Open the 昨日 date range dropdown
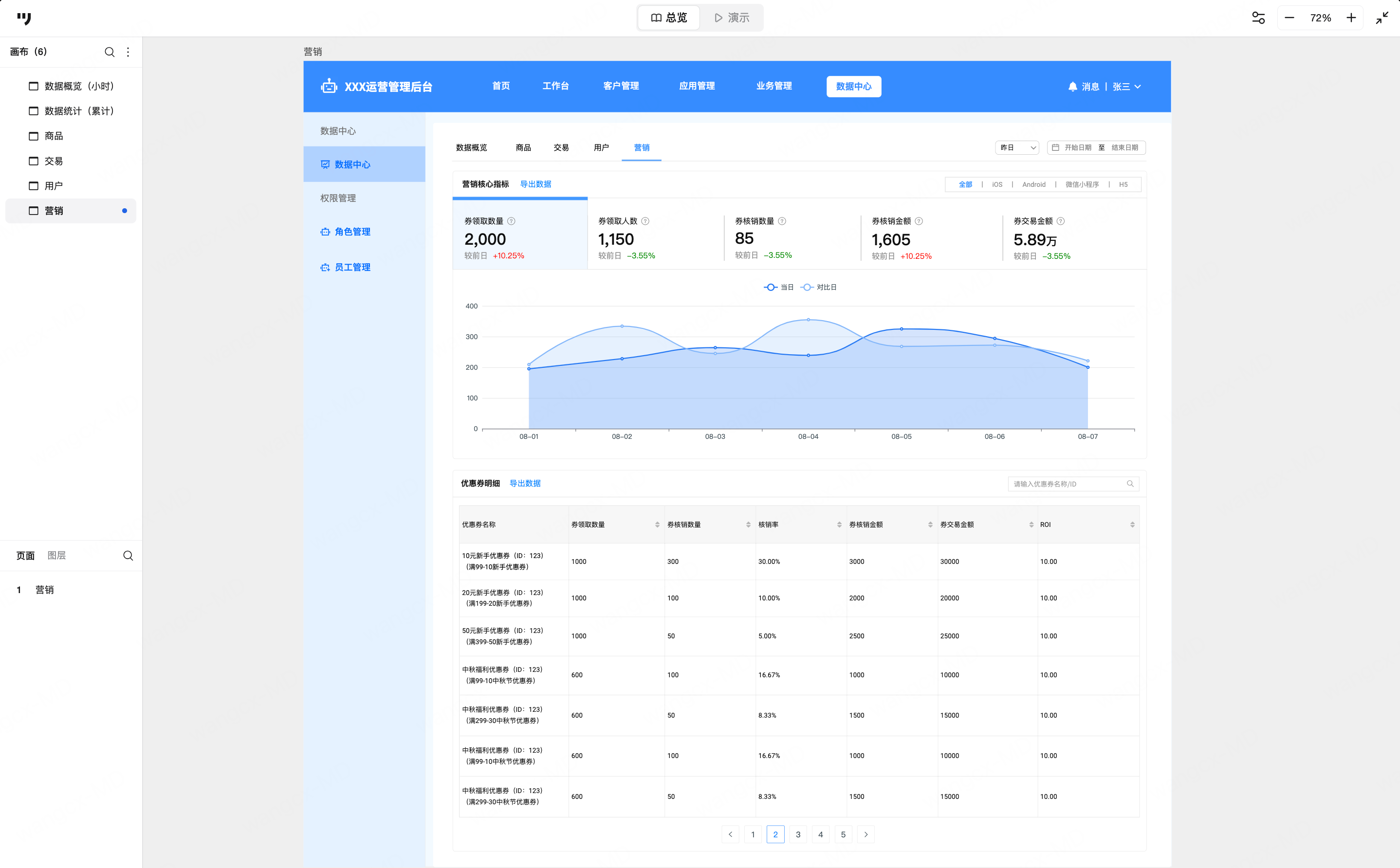Image resolution: width=1400 pixels, height=868 pixels. 1017,147
